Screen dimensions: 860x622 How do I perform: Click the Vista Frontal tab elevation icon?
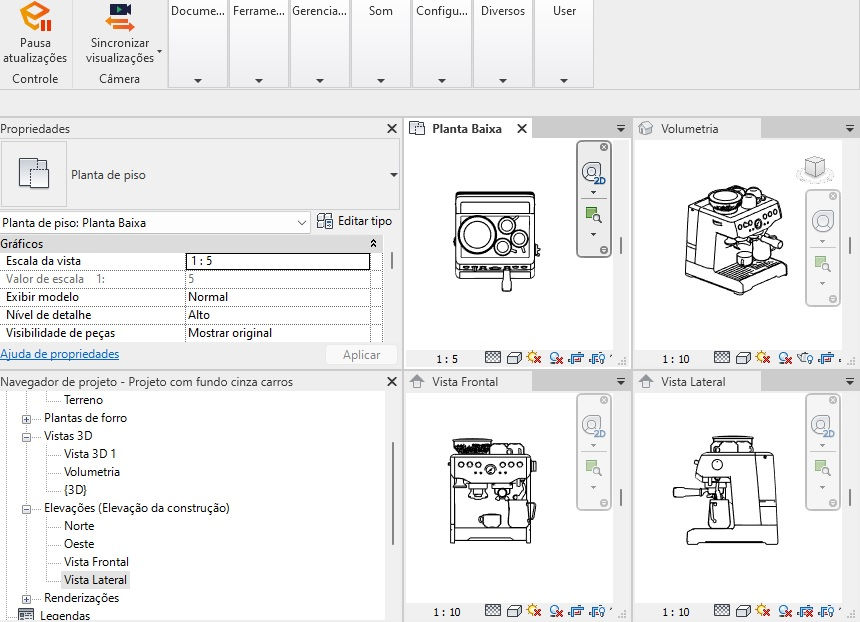417,381
